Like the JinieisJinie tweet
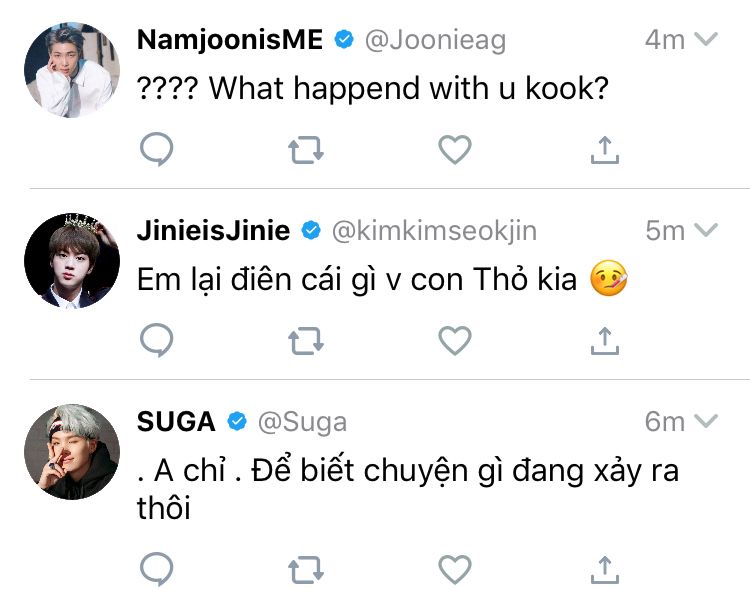Image resolution: width=750 pixels, height=590 pixels. (455, 341)
